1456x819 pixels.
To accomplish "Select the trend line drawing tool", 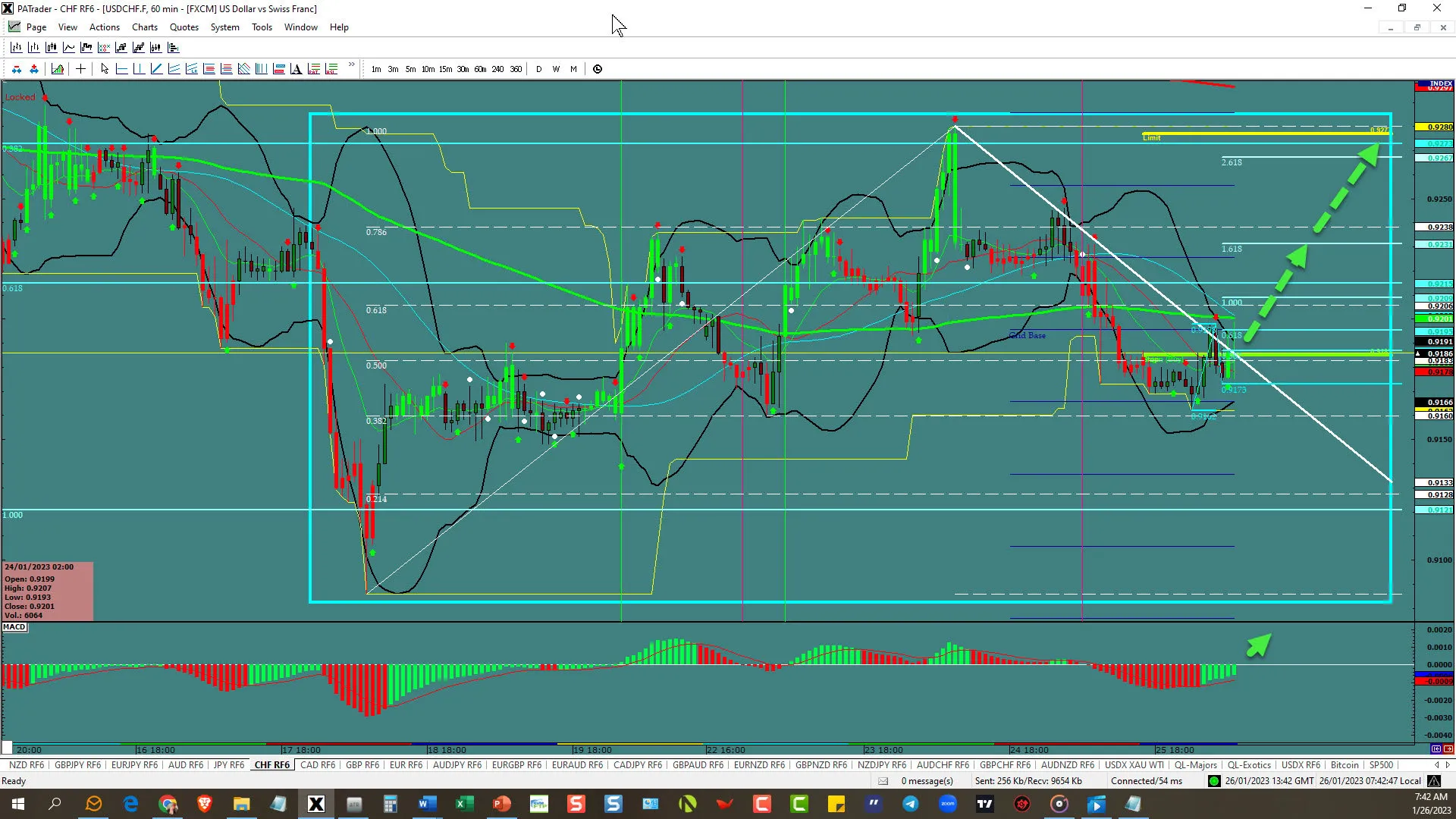I will [156, 69].
